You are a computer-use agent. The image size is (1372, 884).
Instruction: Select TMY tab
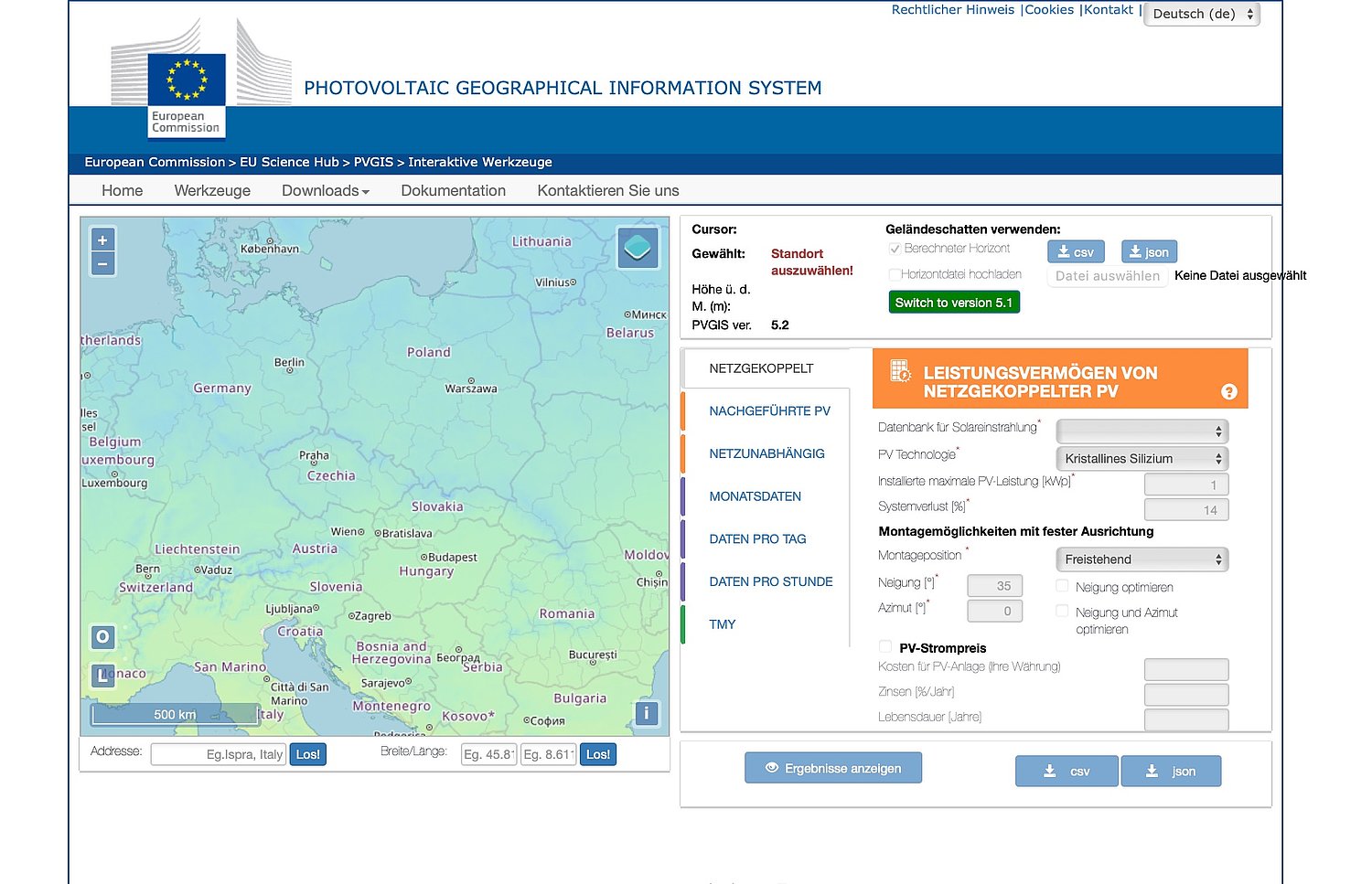722,624
